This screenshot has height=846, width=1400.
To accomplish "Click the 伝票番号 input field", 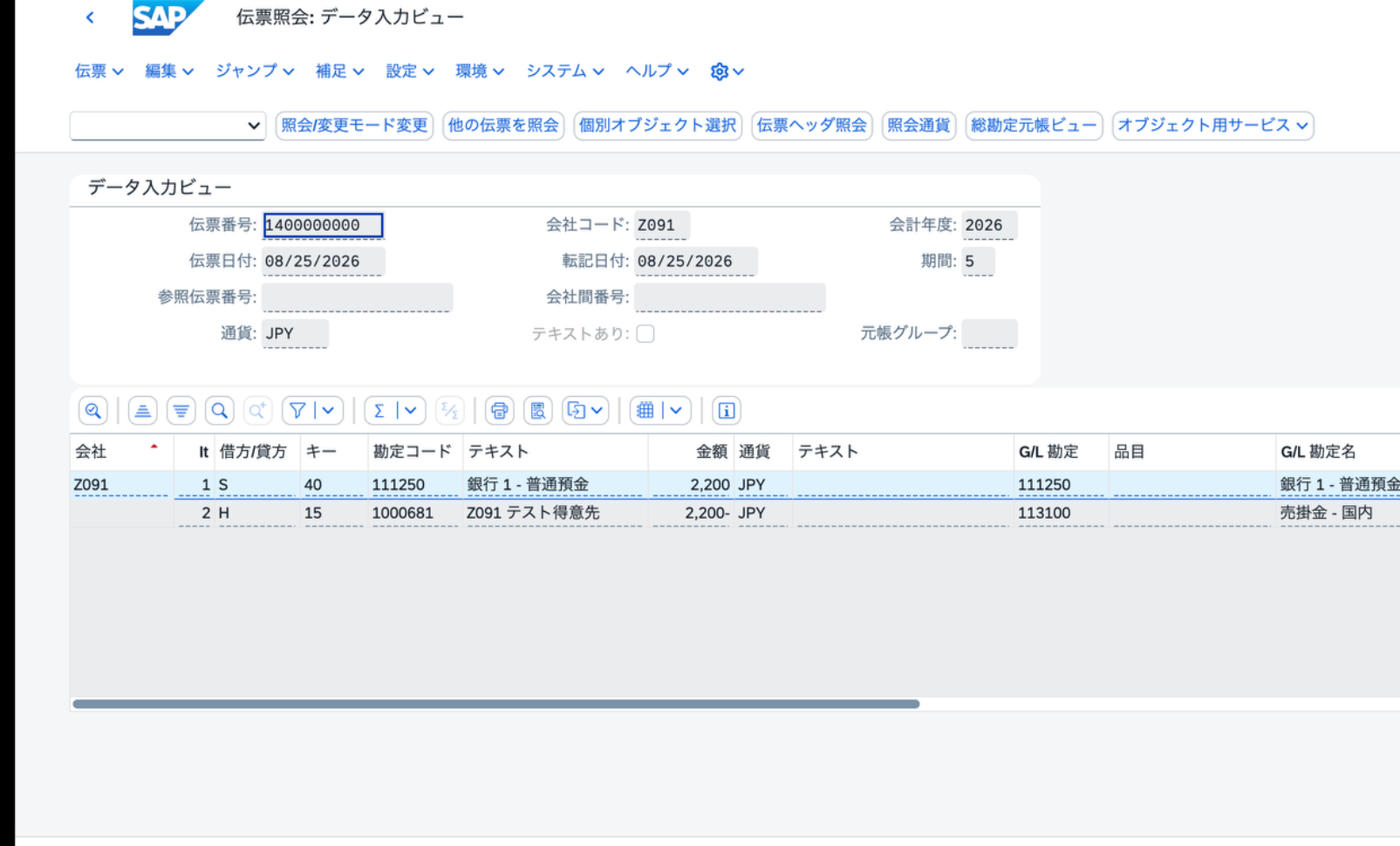I will pos(323,225).
